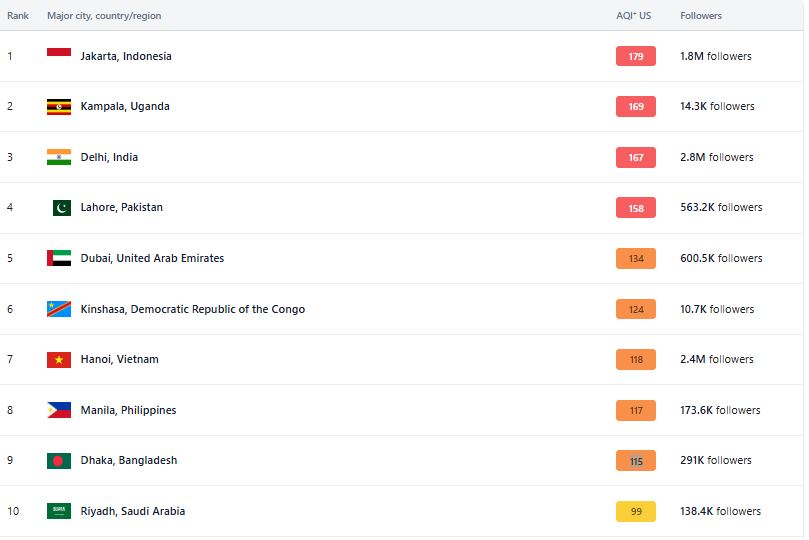Viewport: 809px width, 540px height.
Task: Click the yellow 99 AQI badge
Action: (636, 512)
